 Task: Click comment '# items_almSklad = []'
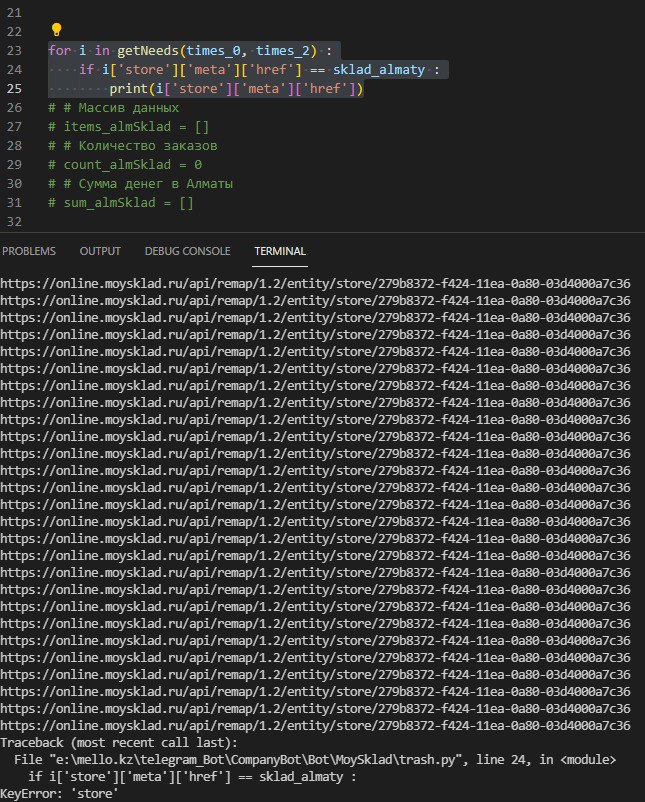click(x=128, y=126)
